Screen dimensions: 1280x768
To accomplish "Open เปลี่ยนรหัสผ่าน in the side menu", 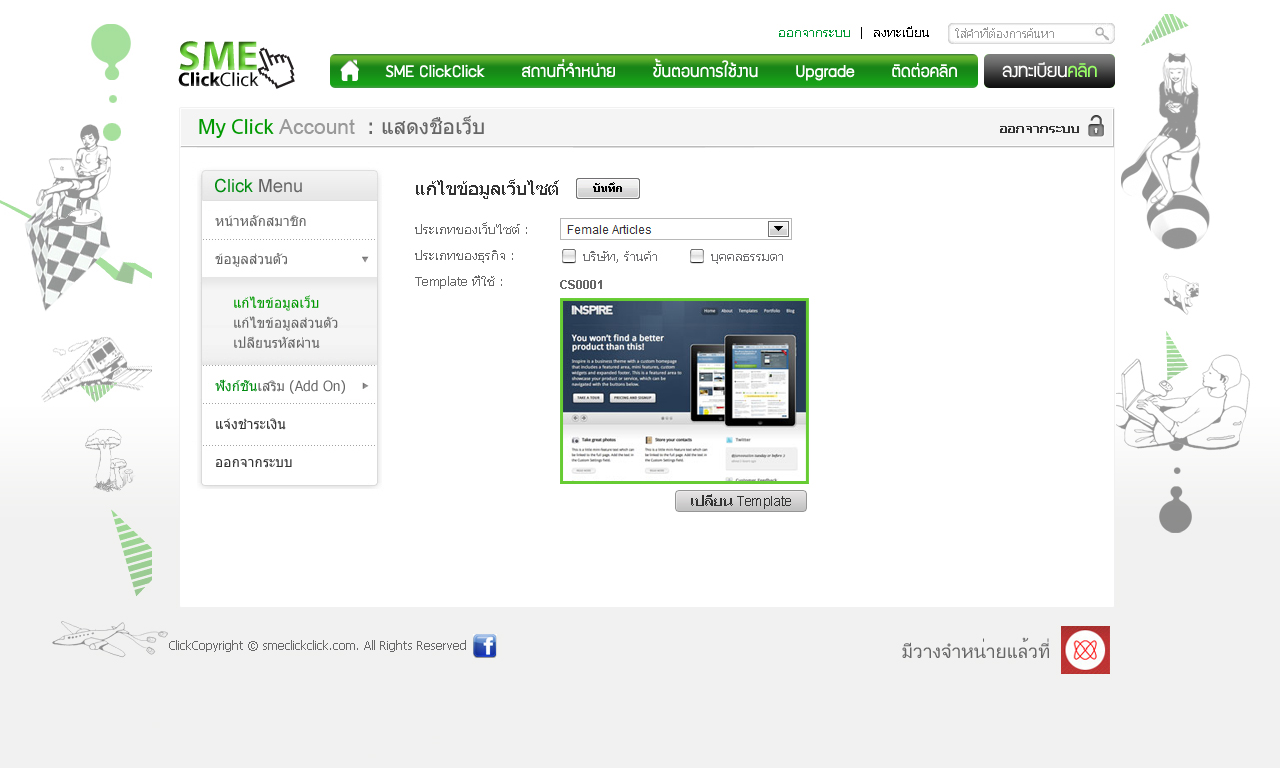I will coord(276,343).
